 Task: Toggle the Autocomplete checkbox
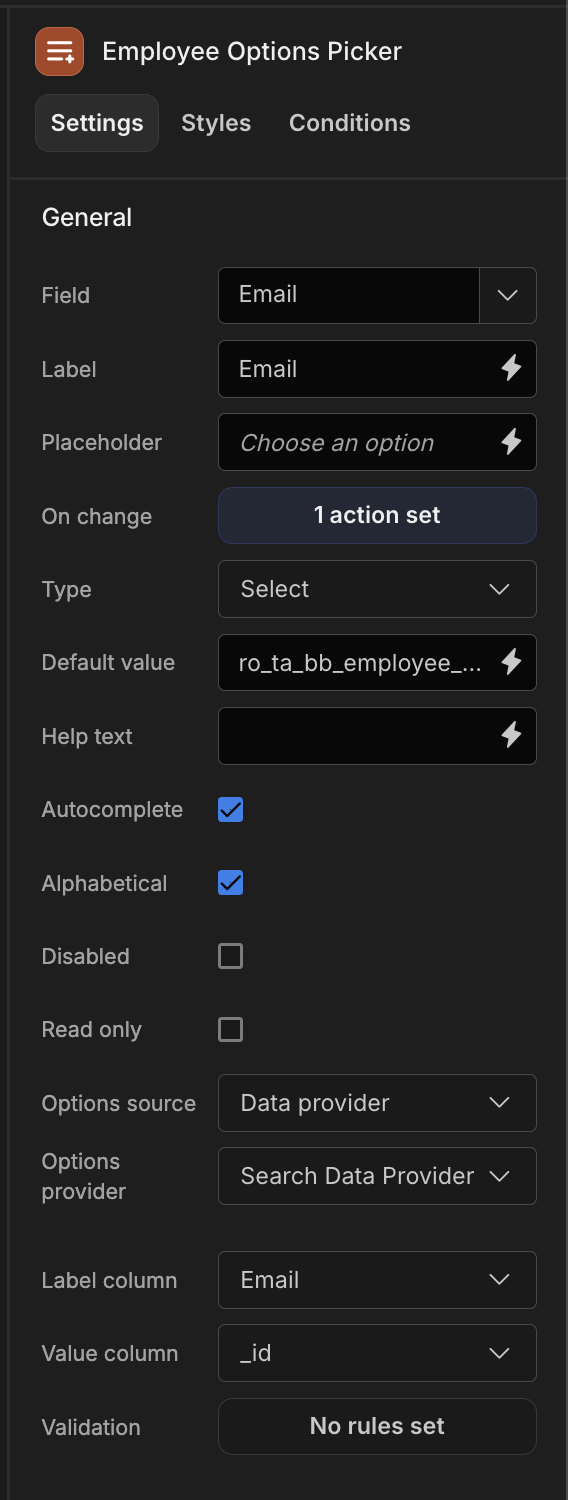231,810
